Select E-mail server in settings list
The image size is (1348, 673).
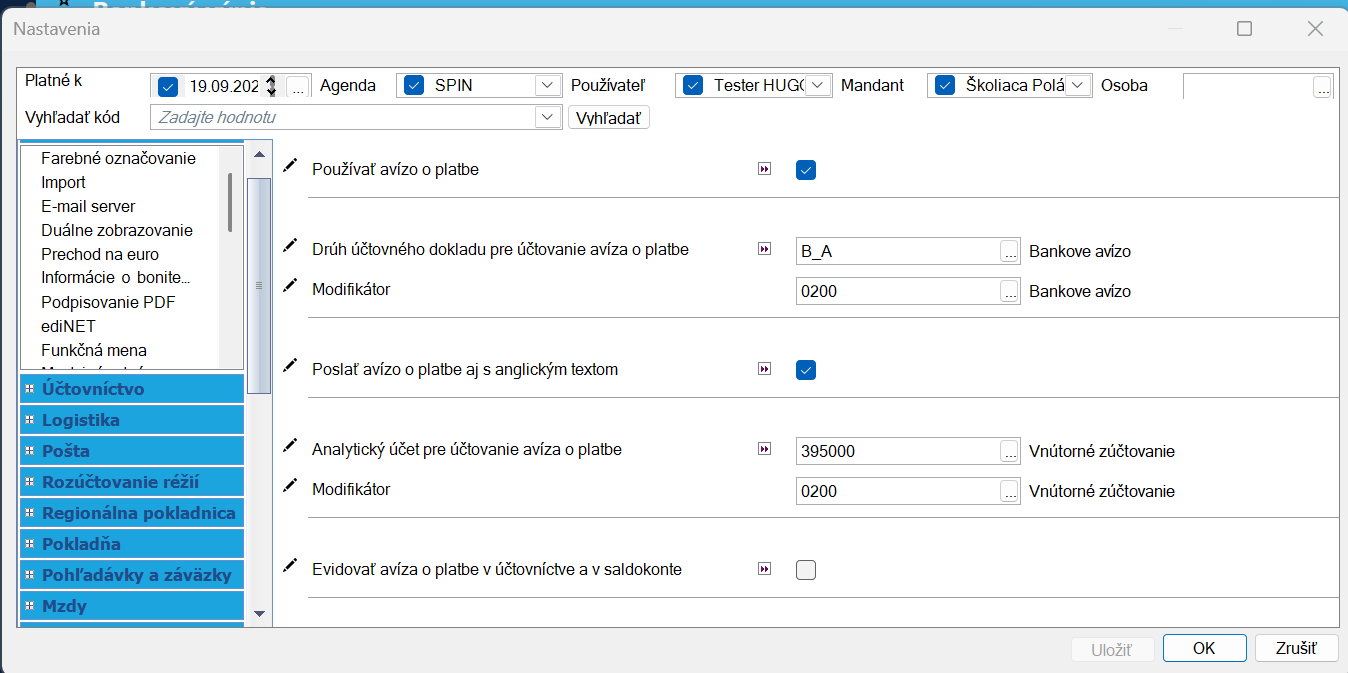coord(88,206)
